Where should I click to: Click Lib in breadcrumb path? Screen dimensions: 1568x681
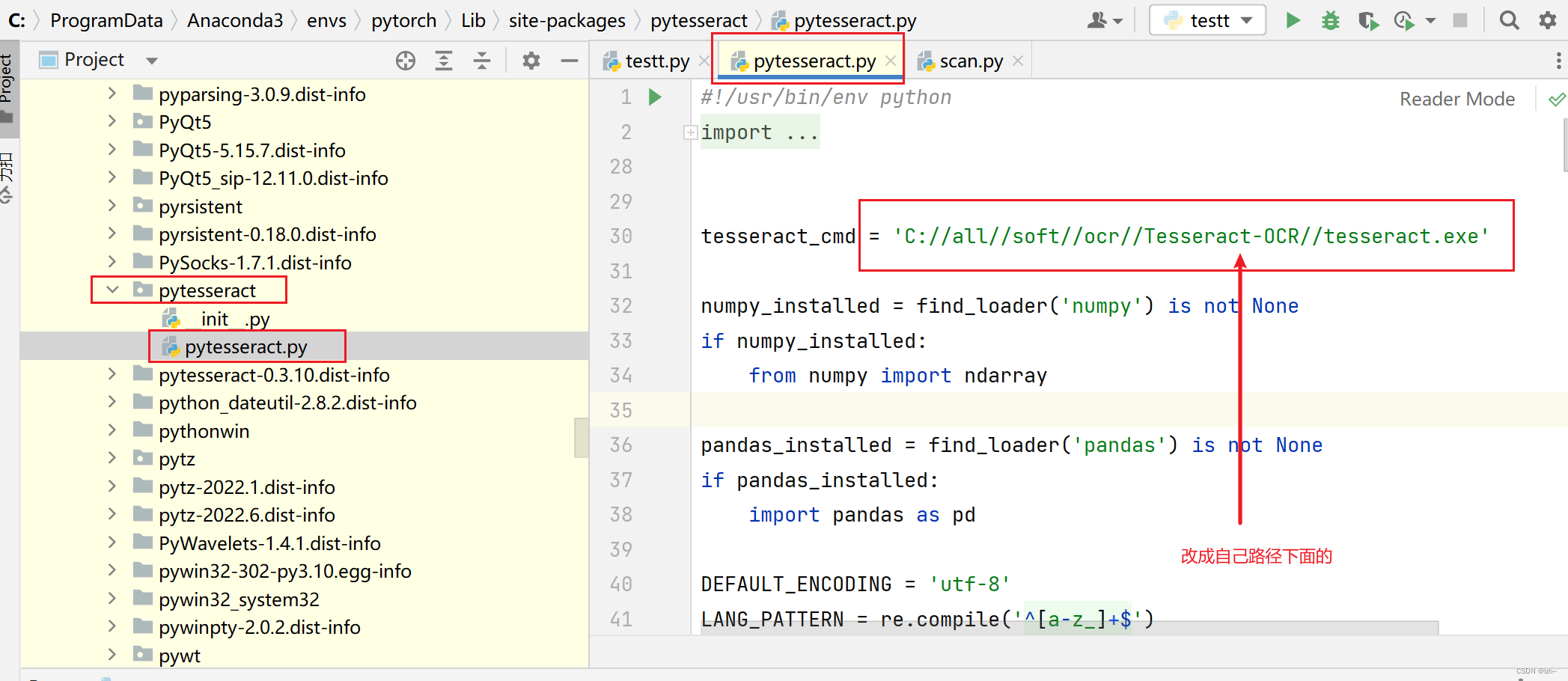[473, 20]
